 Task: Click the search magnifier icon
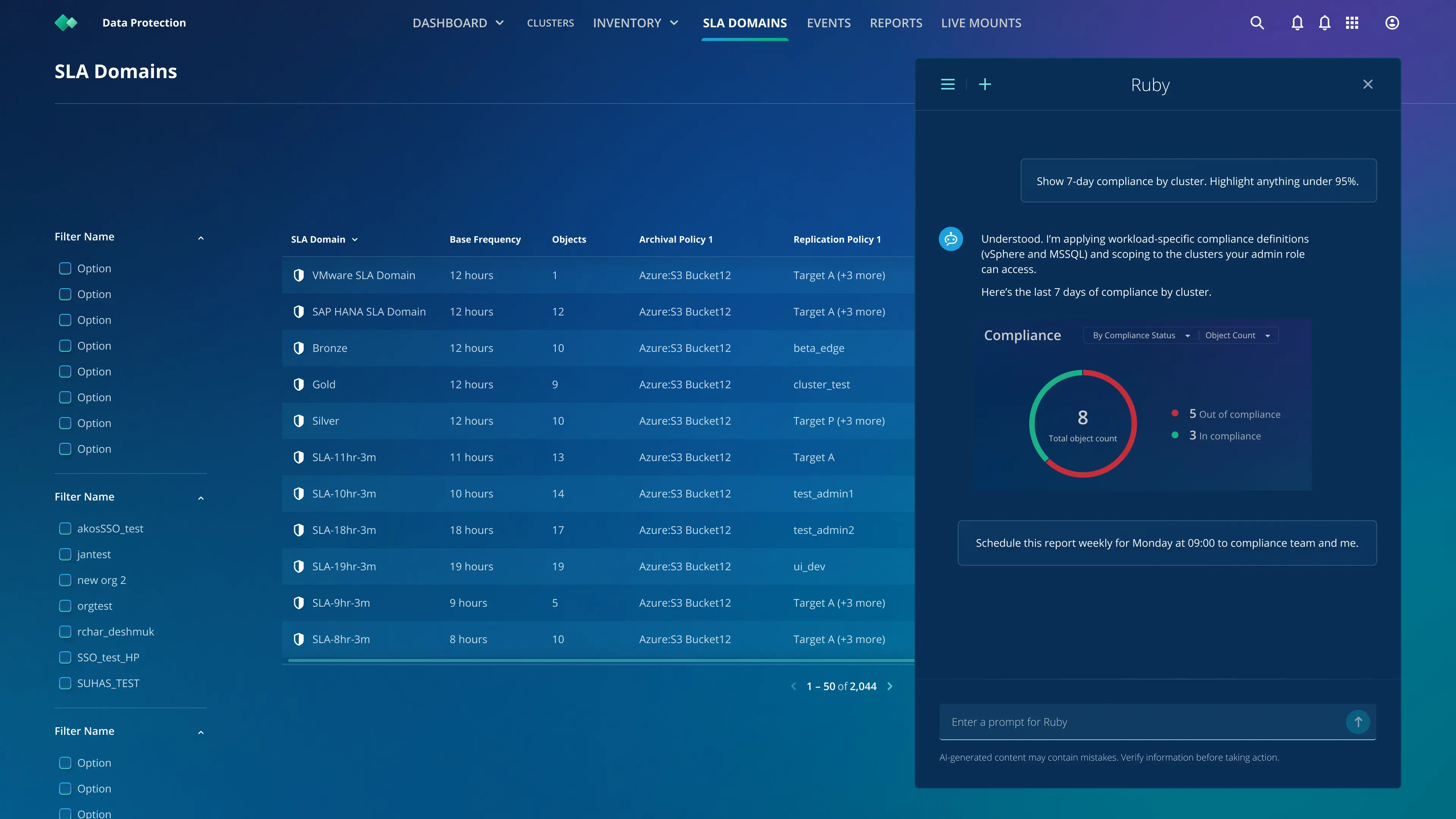(x=1257, y=23)
